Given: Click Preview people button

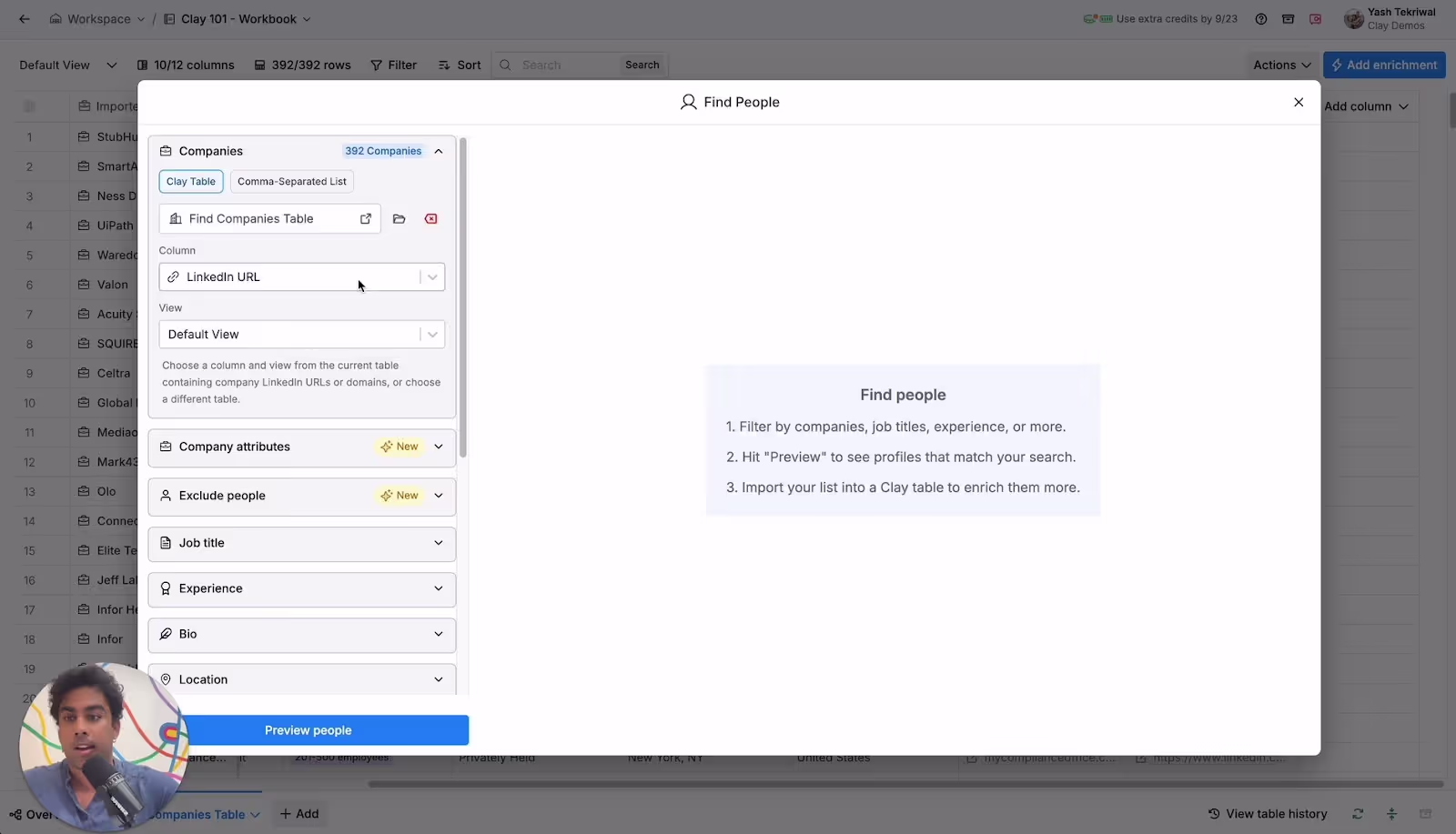Looking at the screenshot, I should 308,731.
